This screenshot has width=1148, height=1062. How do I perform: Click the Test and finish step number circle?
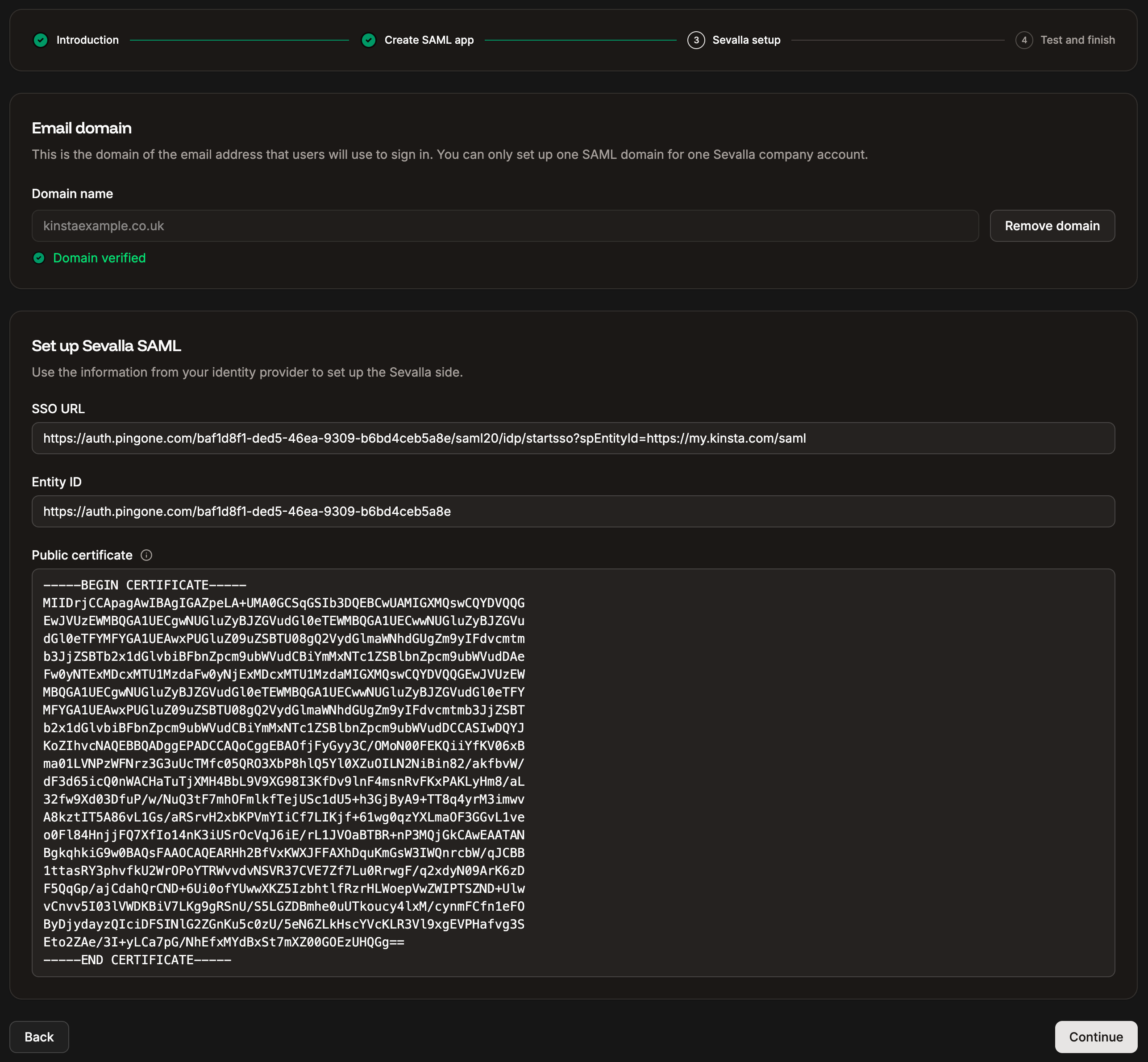pos(1025,40)
